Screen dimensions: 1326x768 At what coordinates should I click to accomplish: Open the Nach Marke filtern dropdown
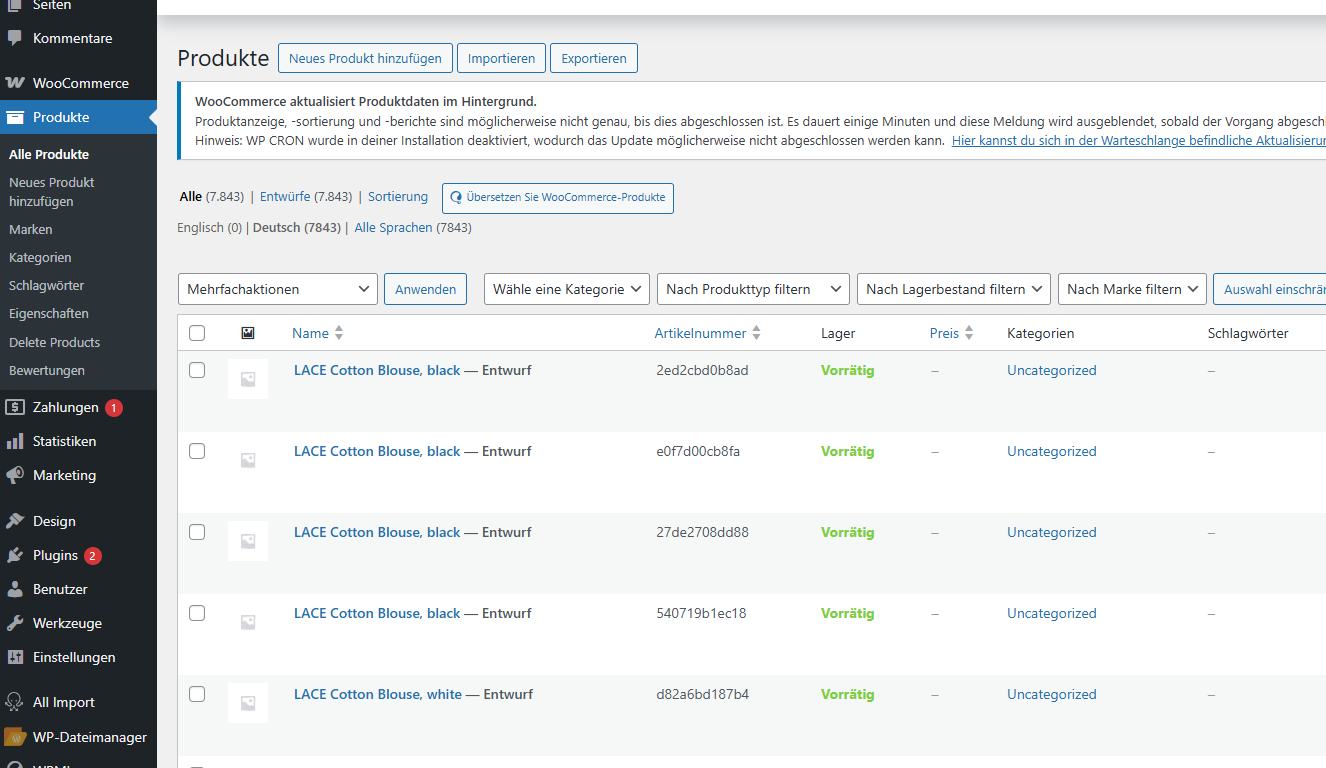click(1132, 289)
